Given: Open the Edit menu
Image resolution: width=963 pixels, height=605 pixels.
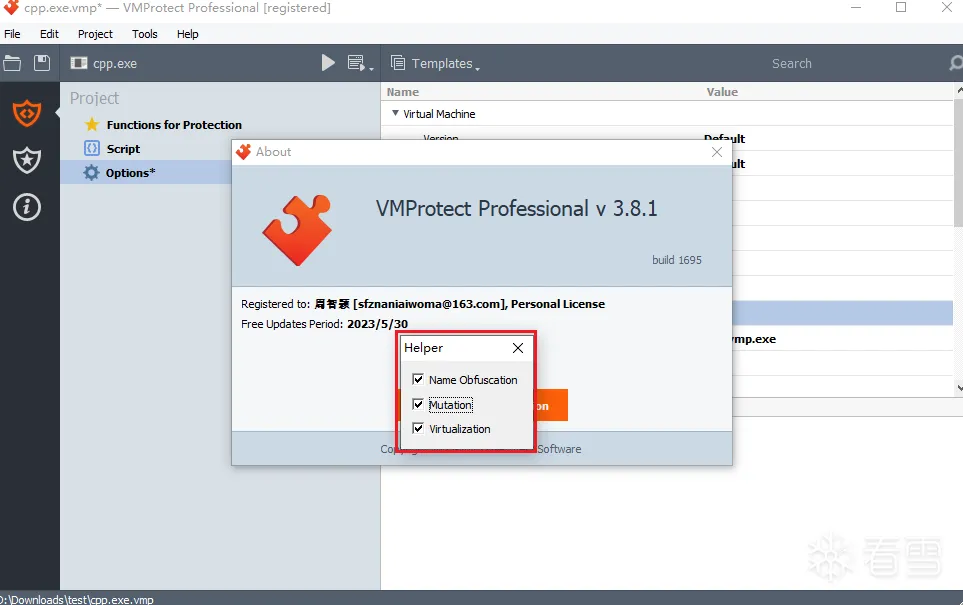Looking at the screenshot, I should click(49, 34).
